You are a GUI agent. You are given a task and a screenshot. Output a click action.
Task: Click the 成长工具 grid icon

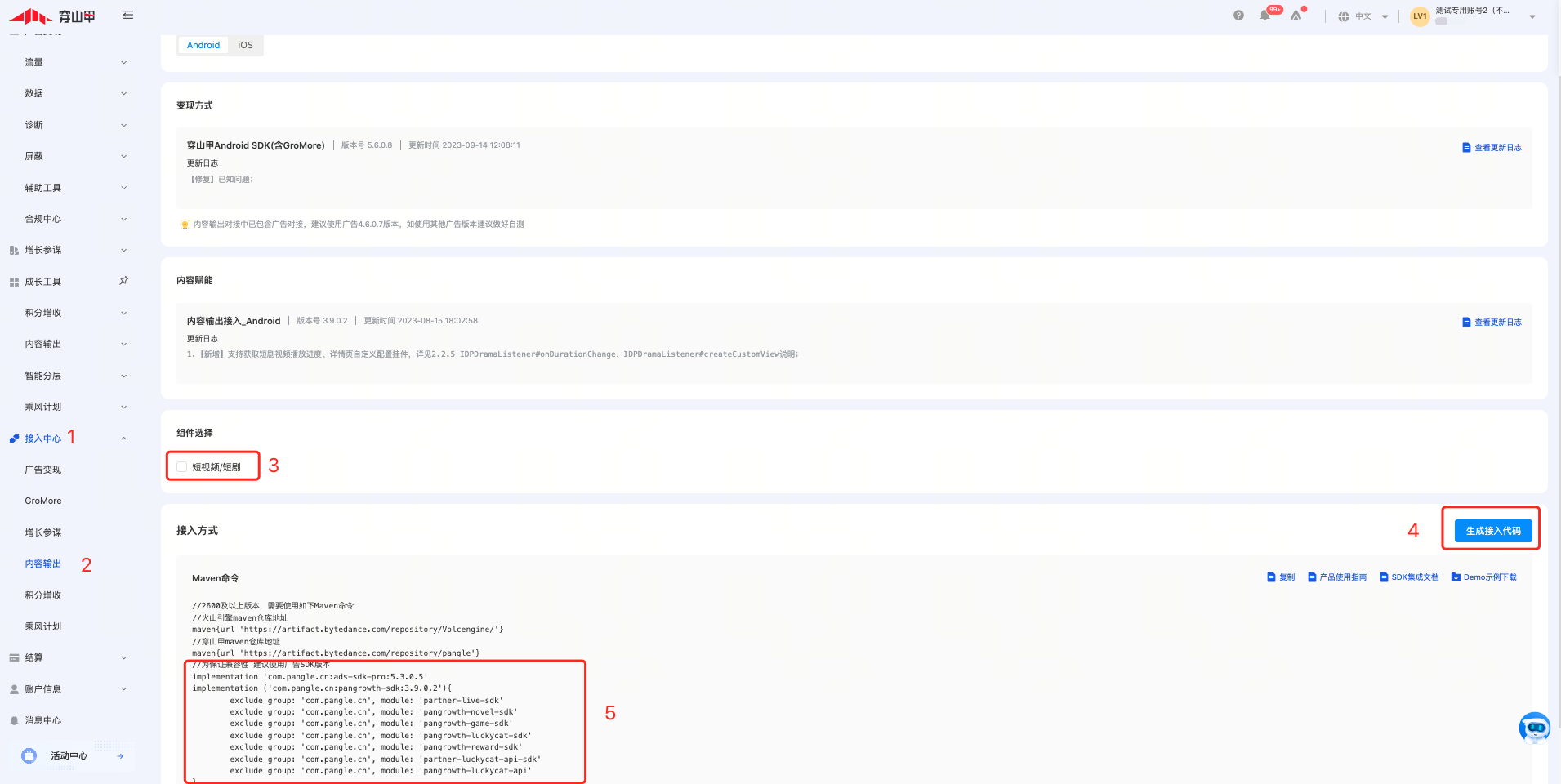[x=14, y=282]
